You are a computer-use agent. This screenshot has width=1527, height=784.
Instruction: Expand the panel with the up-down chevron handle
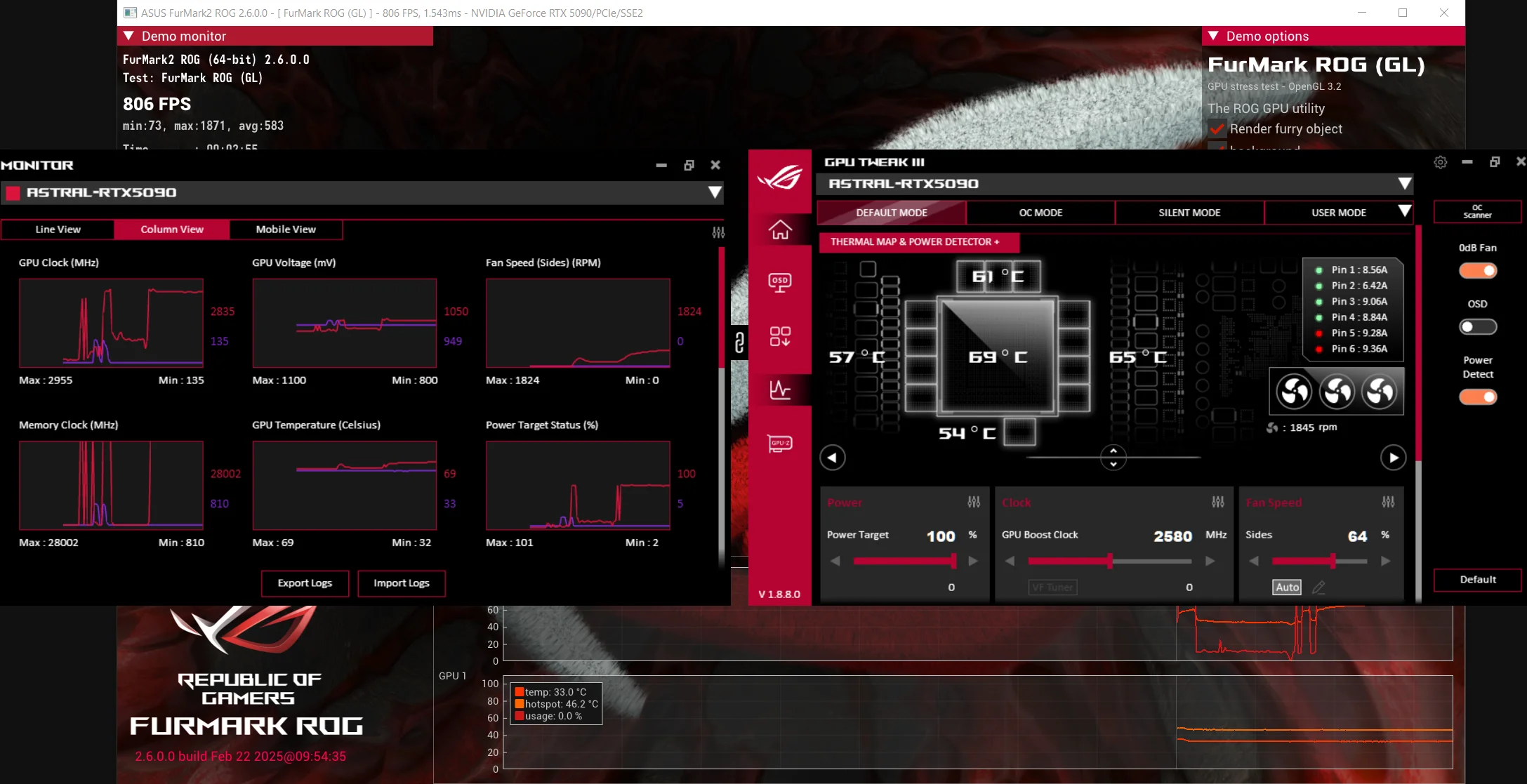tap(1113, 458)
